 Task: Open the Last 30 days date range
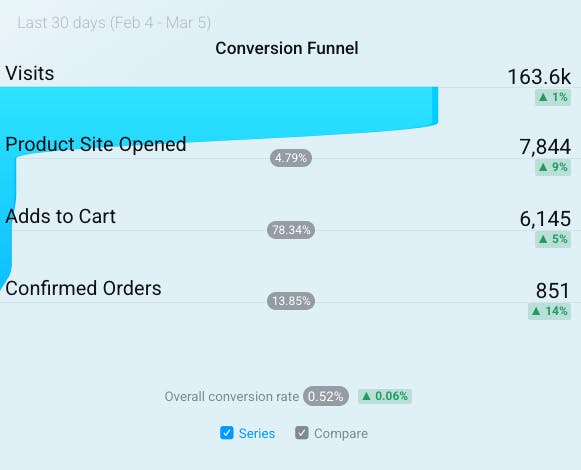114,23
